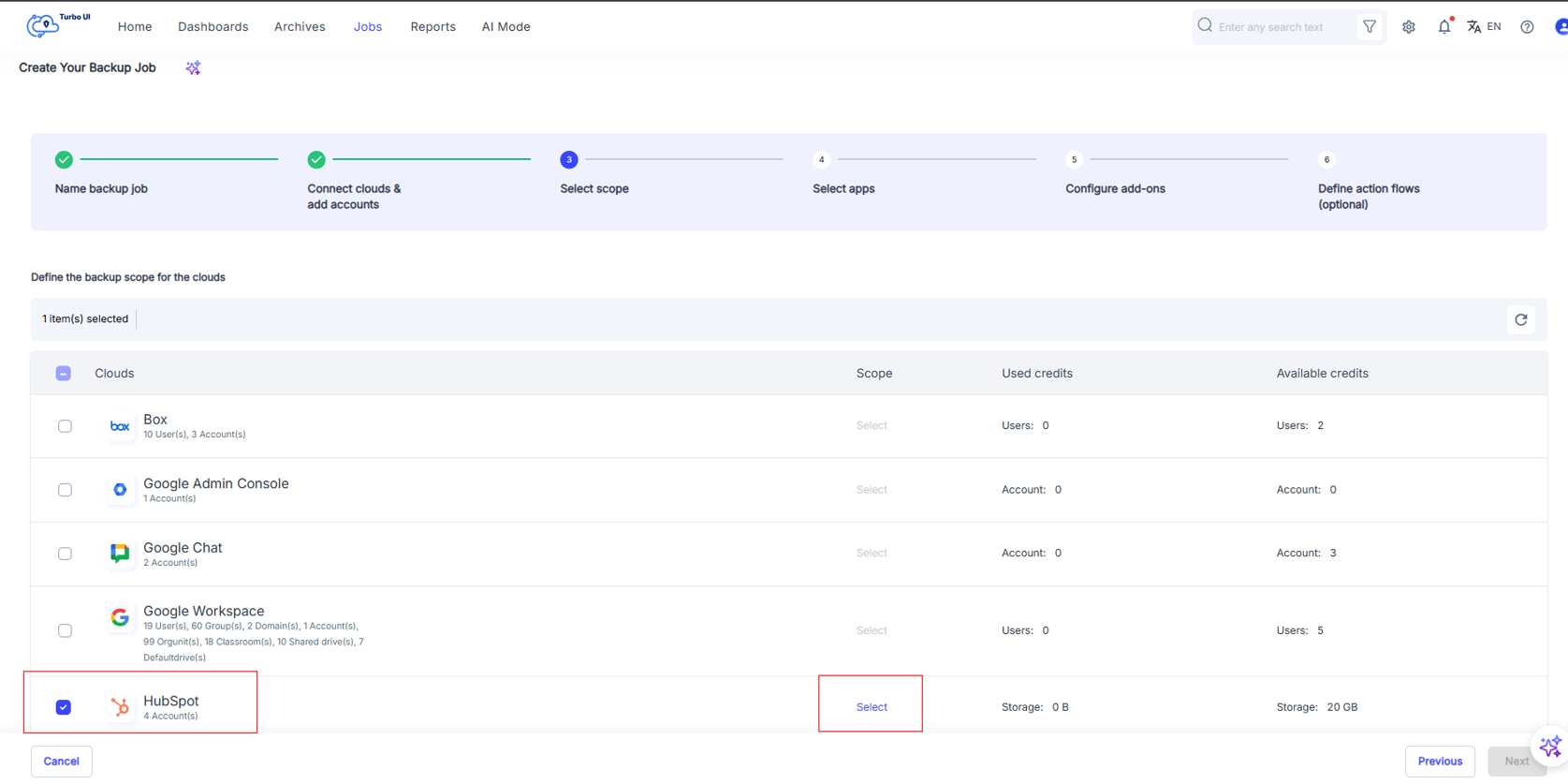Image resolution: width=1568 pixels, height=784 pixels.
Task: Check the Box row checkbox
Action: [65, 426]
